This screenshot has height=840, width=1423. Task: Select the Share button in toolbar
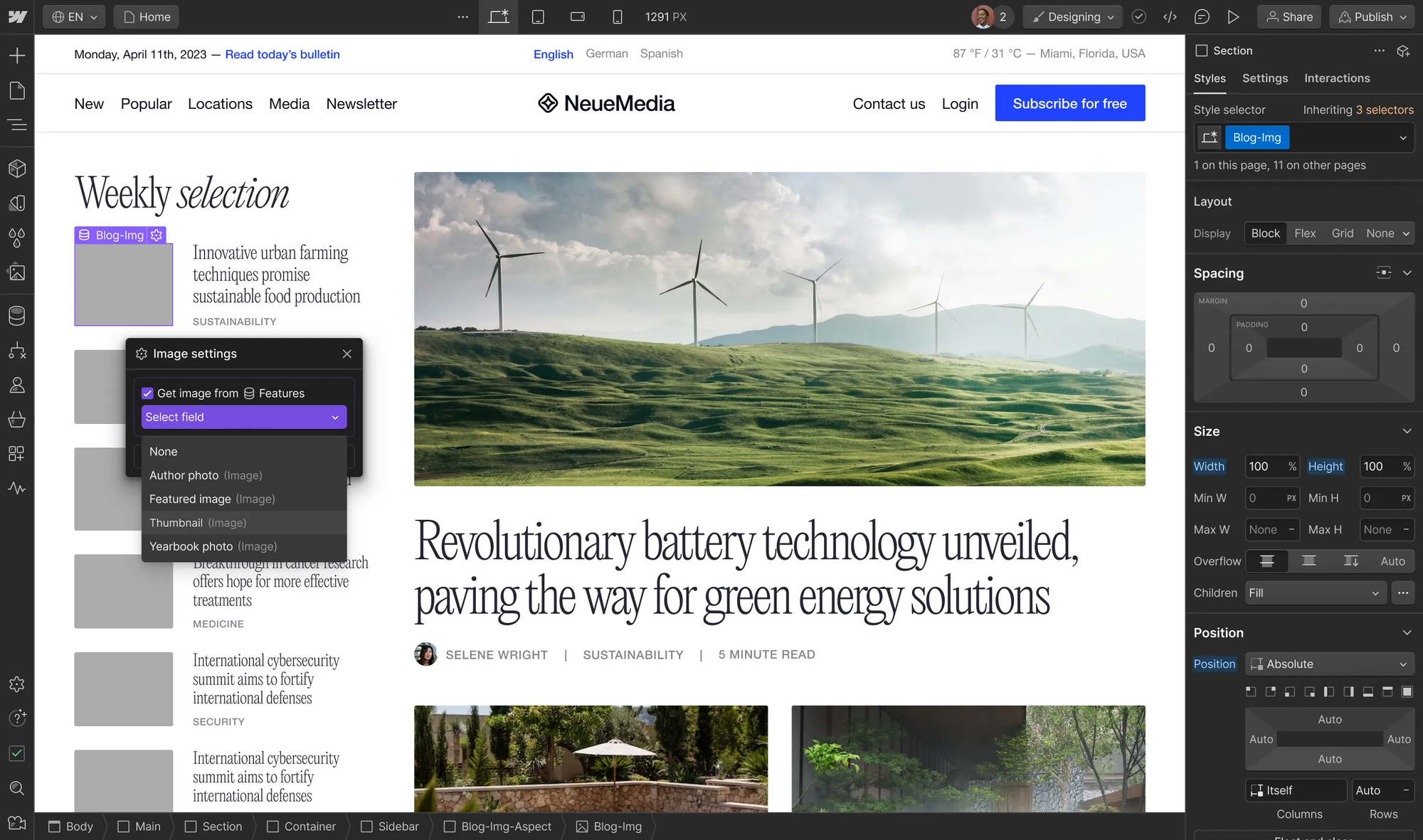click(1289, 16)
